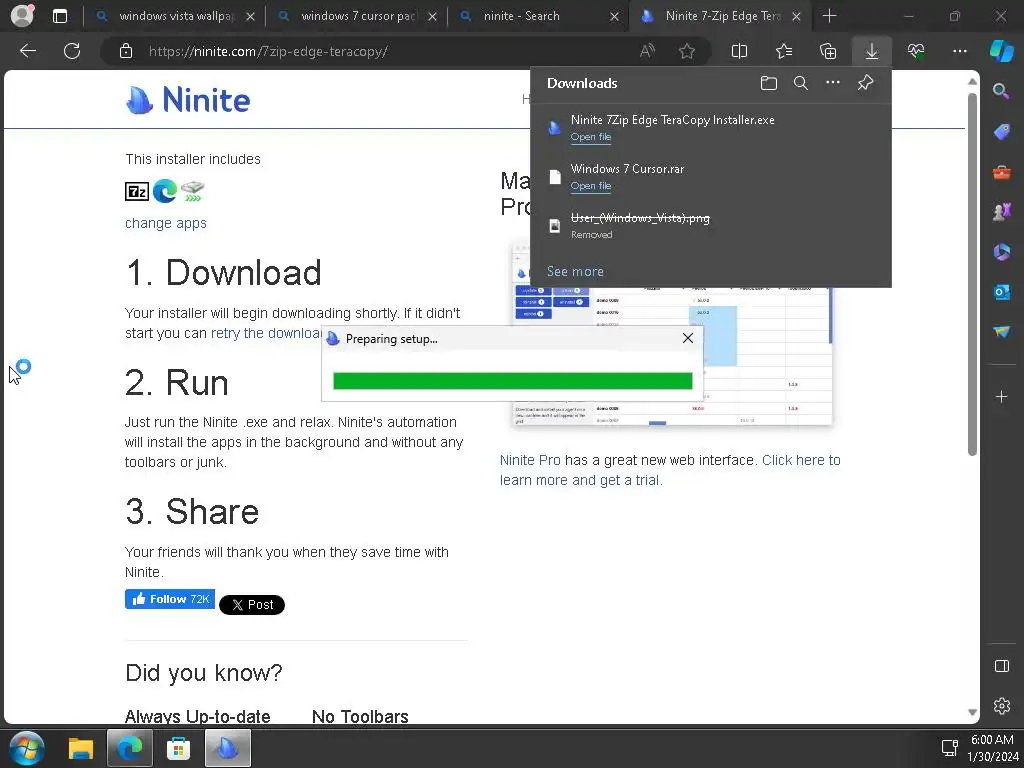Image resolution: width=1024 pixels, height=768 pixels.
Task: Open file for Windows 7 Cursor.rar
Action: [590, 185]
